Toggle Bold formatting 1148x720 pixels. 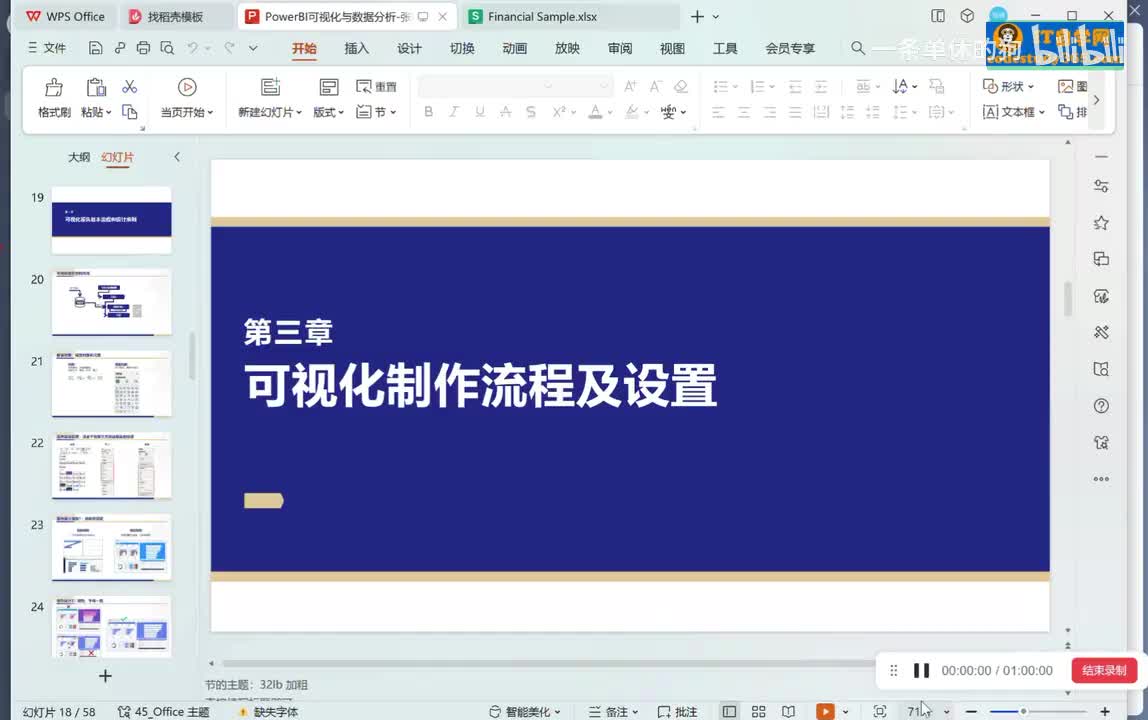click(428, 111)
